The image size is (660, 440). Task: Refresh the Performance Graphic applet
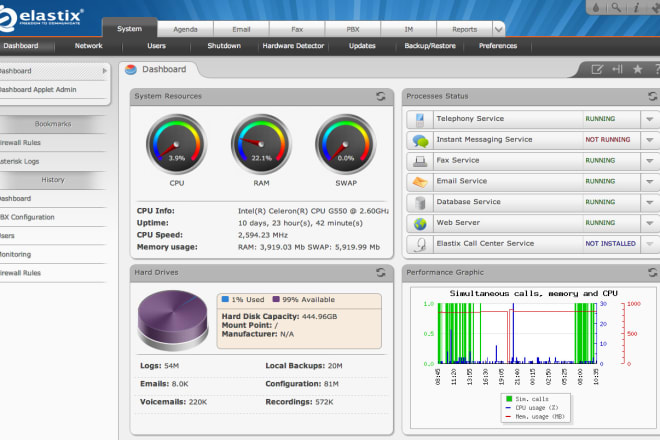point(652,272)
